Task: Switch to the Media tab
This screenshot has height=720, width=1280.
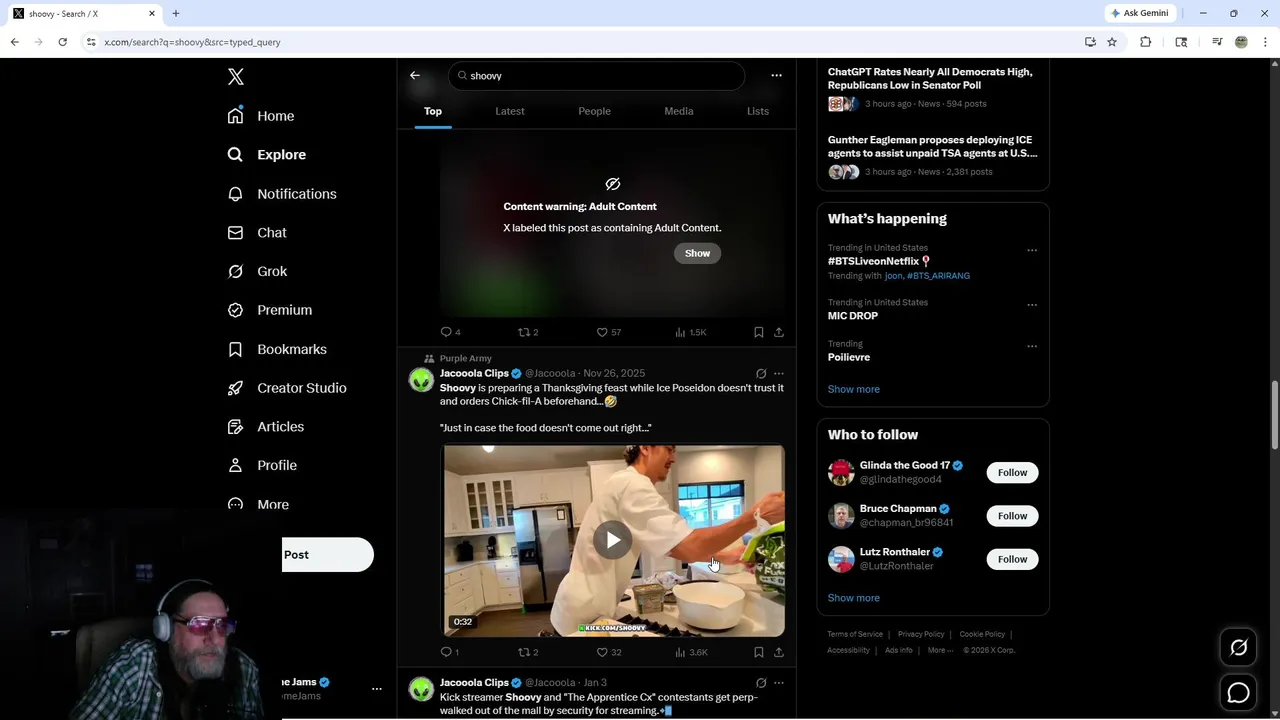Action: pos(679,111)
